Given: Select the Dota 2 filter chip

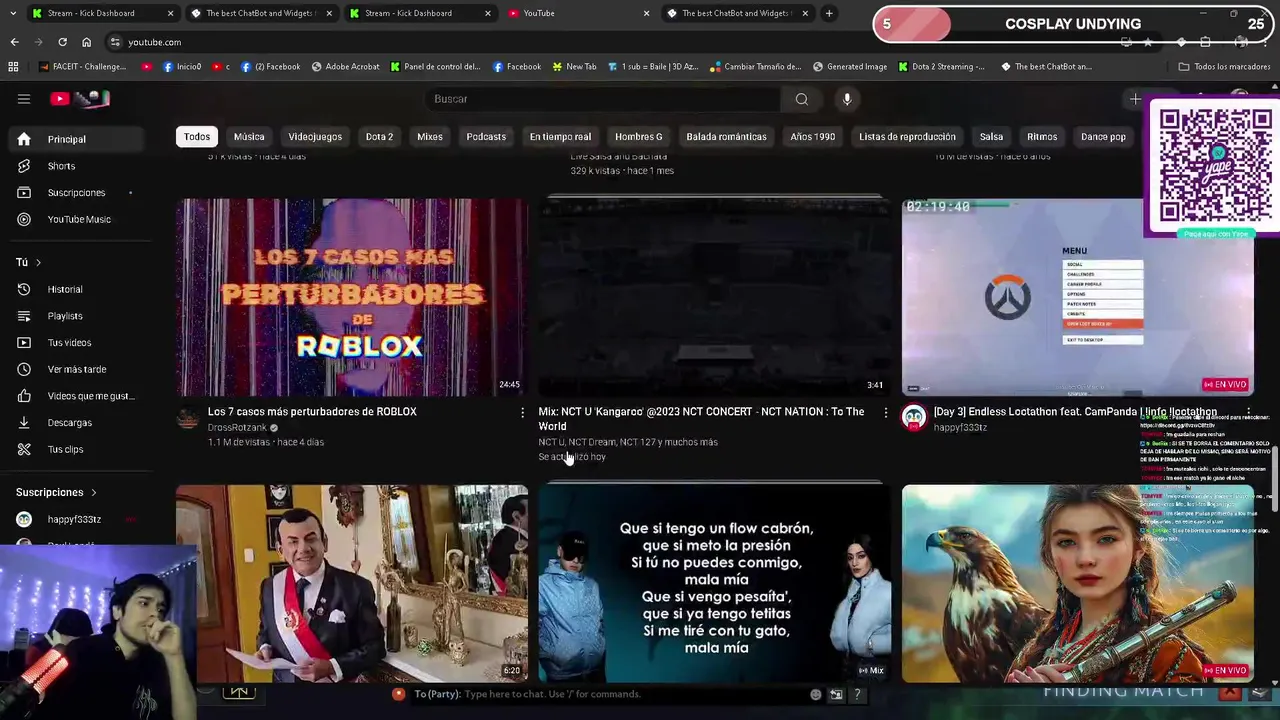Looking at the screenshot, I should [379, 137].
